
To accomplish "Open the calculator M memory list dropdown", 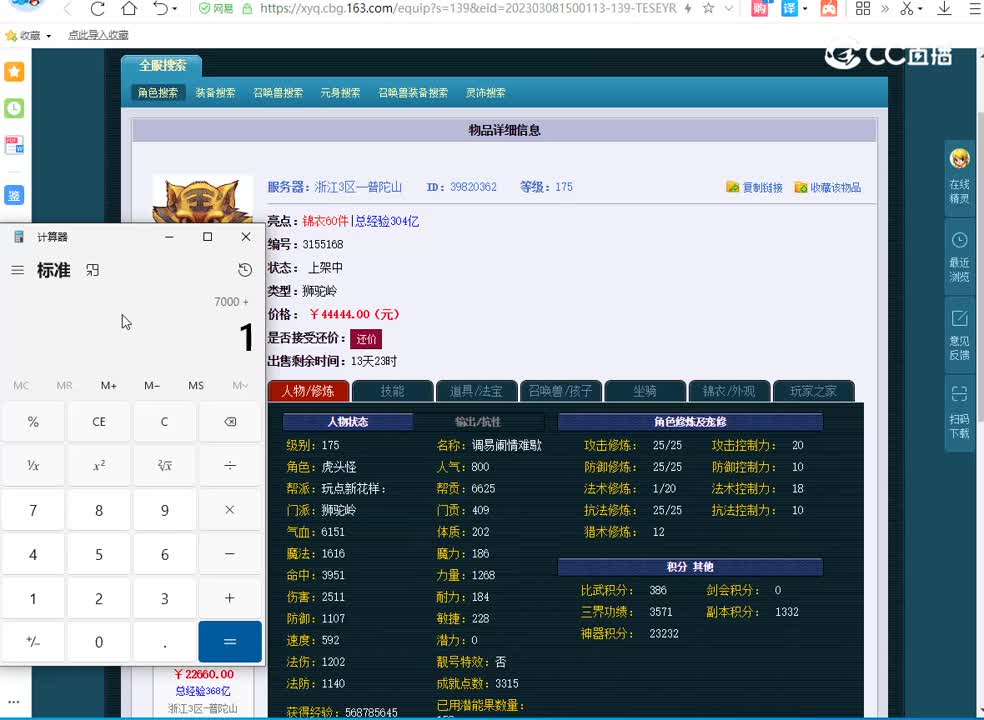I will (x=240, y=385).
